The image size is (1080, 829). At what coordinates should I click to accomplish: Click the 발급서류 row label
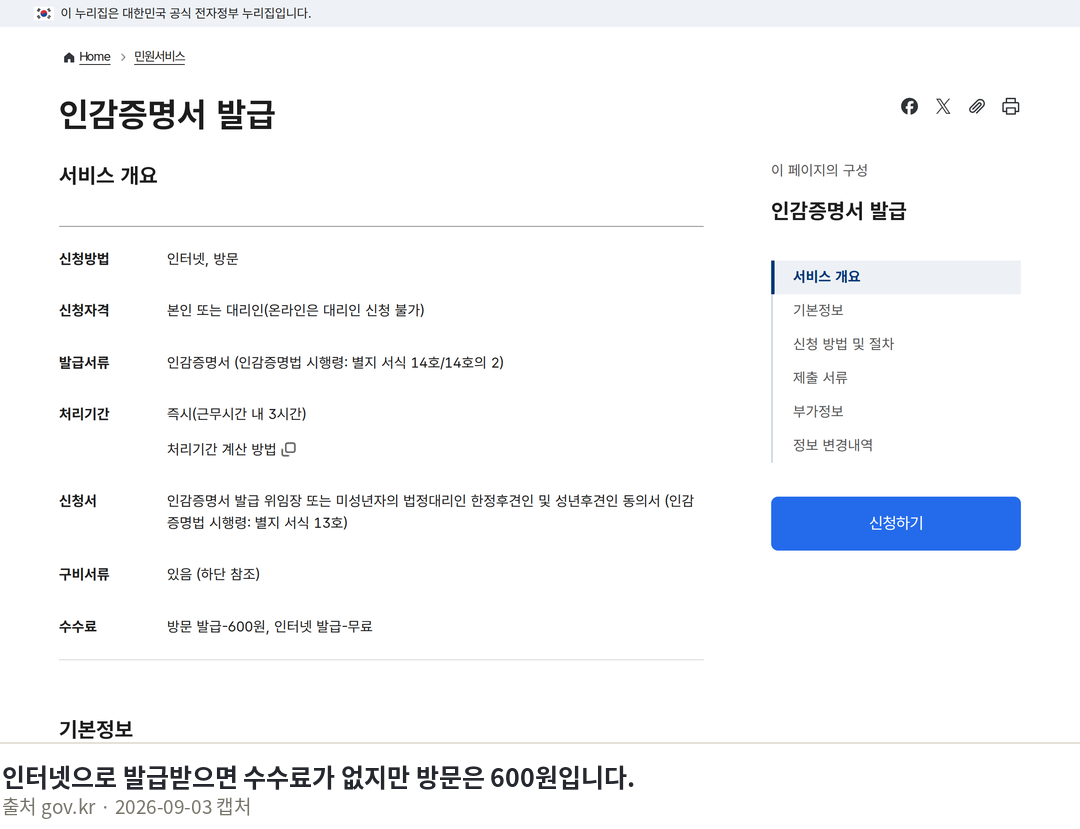(84, 363)
